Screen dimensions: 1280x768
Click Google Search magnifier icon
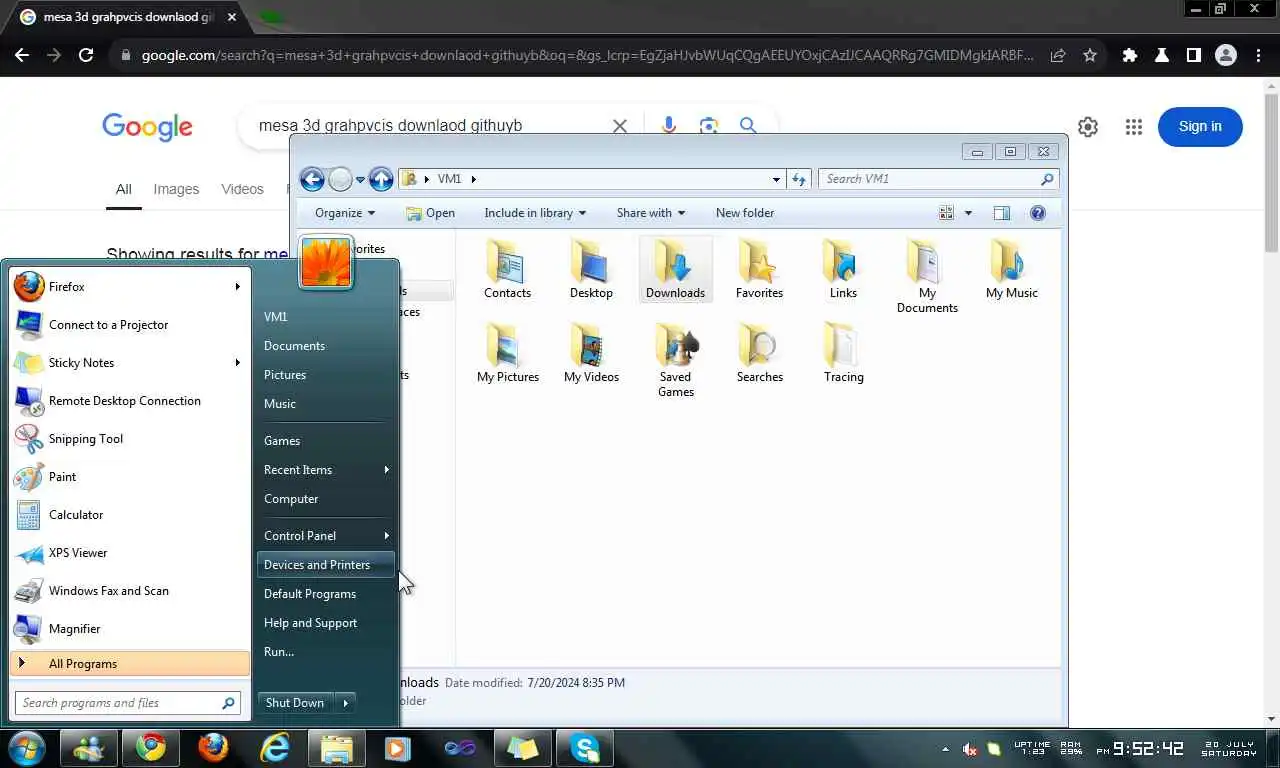pyautogui.click(x=748, y=125)
